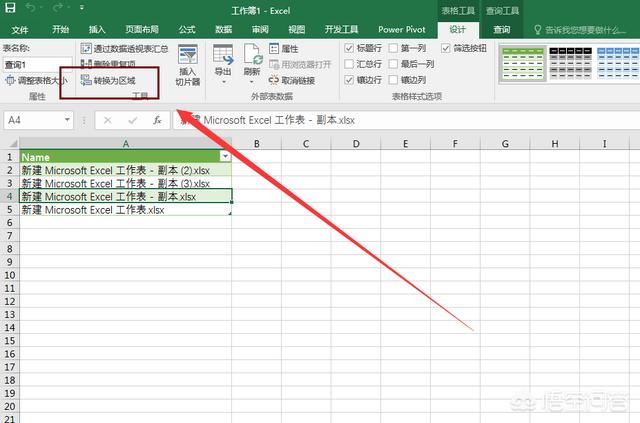The width and height of the screenshot is (640, 423).
Task: Click the fx insert function icon
Action: pyautogui.click(x=158, y=120)
